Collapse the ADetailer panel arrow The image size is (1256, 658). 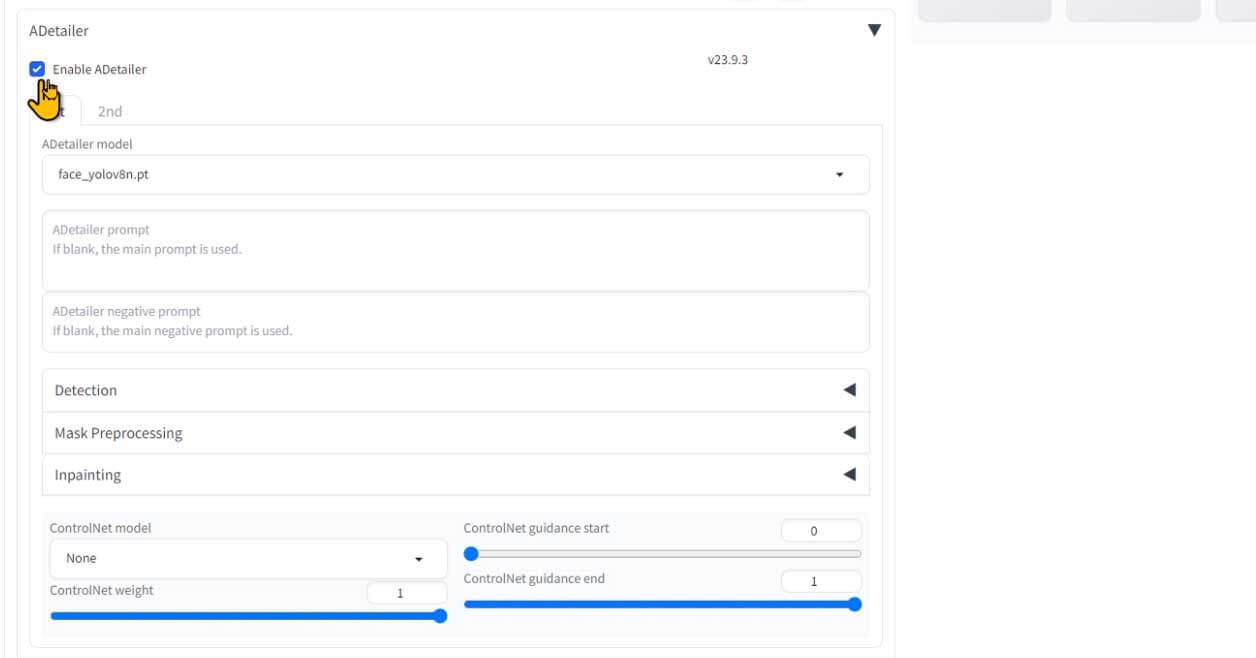(874, 31)
